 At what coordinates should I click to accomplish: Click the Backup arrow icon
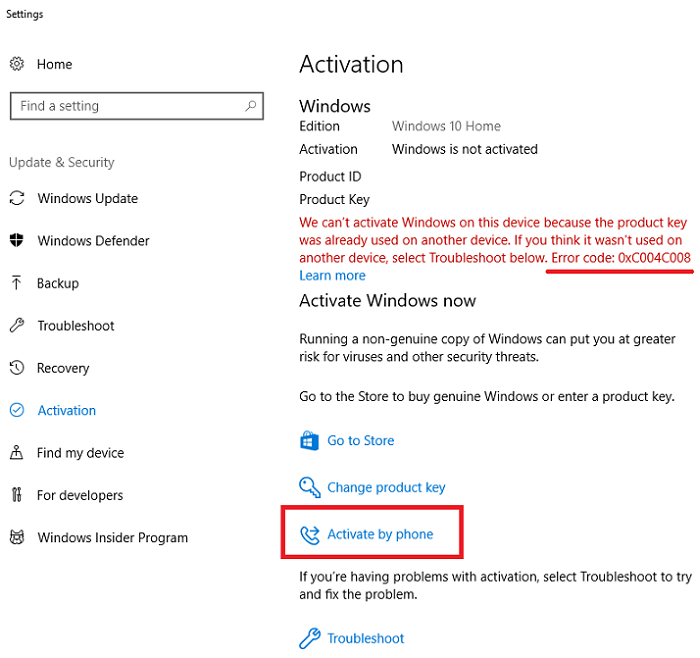pos(16,283)
